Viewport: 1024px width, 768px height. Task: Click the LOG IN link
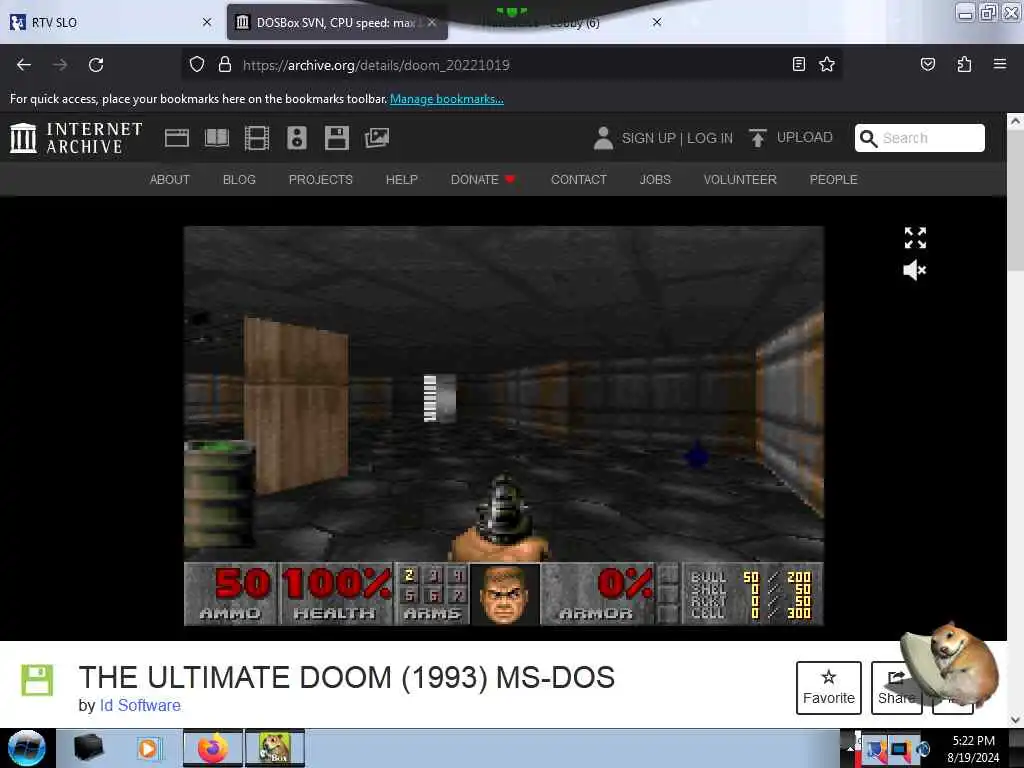(x=710, y=138)
